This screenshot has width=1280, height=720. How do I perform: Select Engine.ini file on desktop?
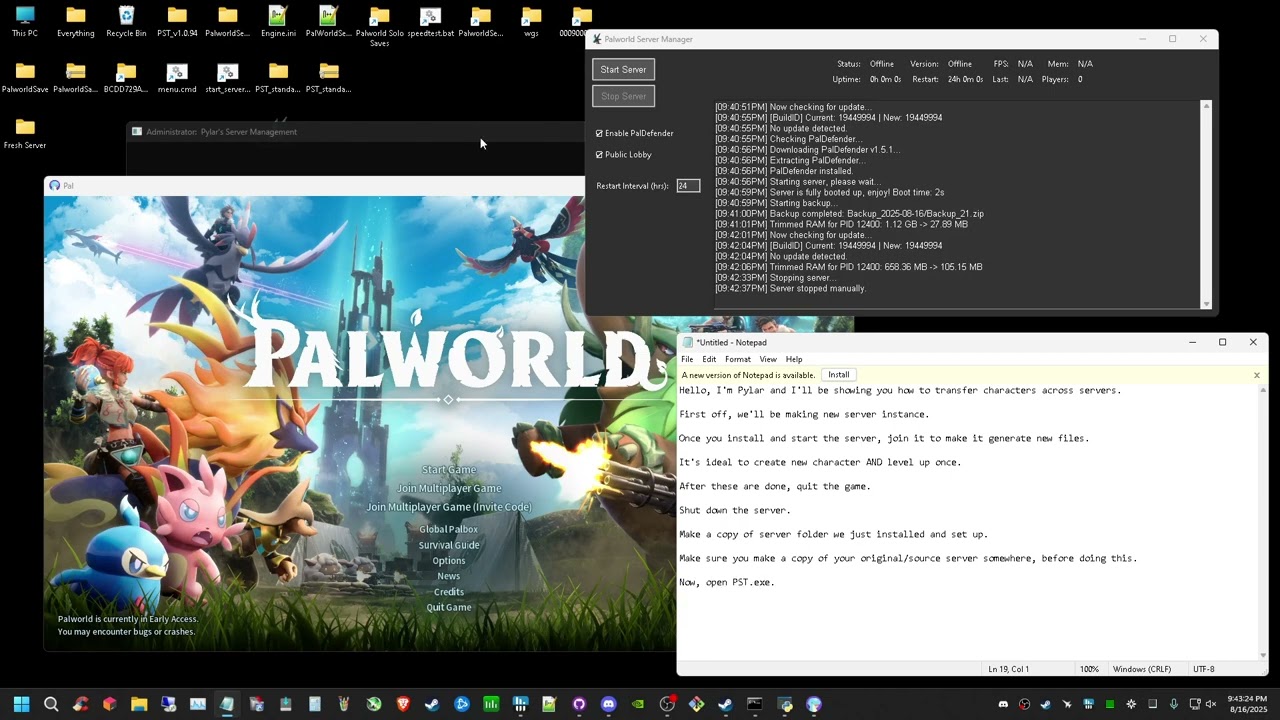pos(278,22)
